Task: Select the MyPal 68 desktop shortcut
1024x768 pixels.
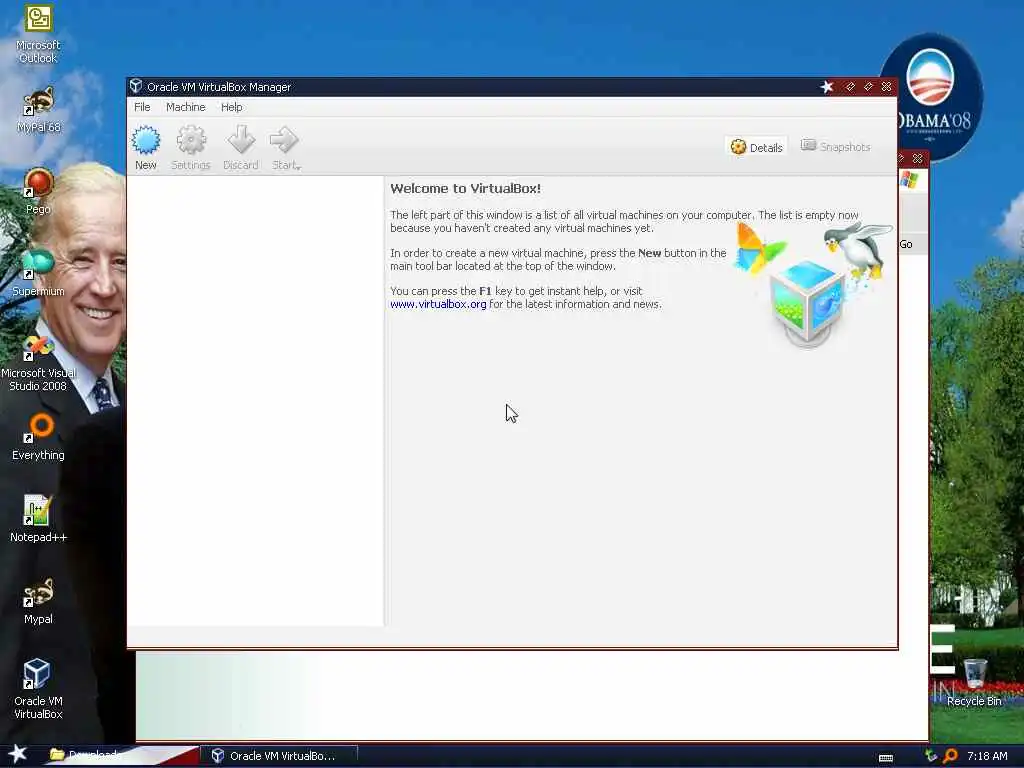Action: pyautogui.click(x=39, y=110)
